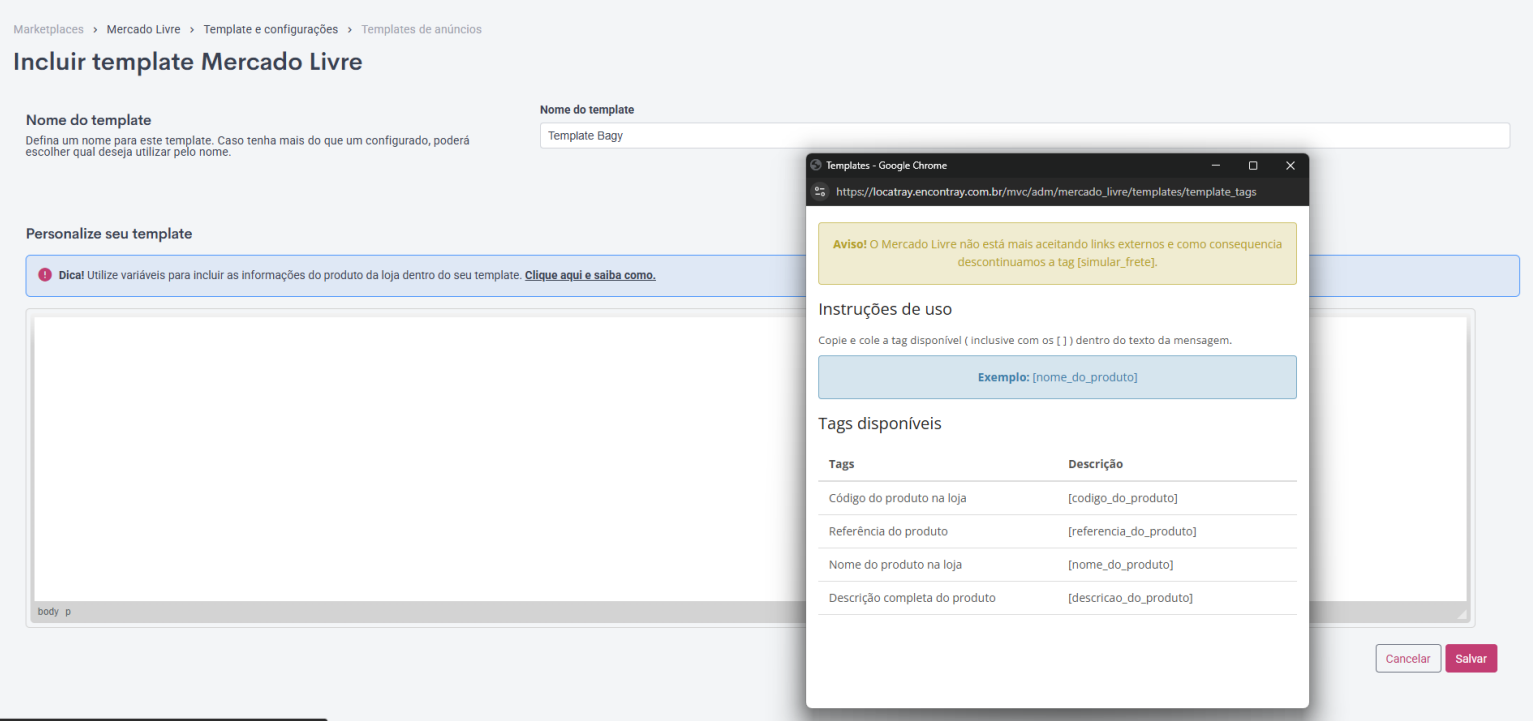Viewport: 1533px width, 721px height.
Task: Click the Tags column header
Action: point(841,464)
